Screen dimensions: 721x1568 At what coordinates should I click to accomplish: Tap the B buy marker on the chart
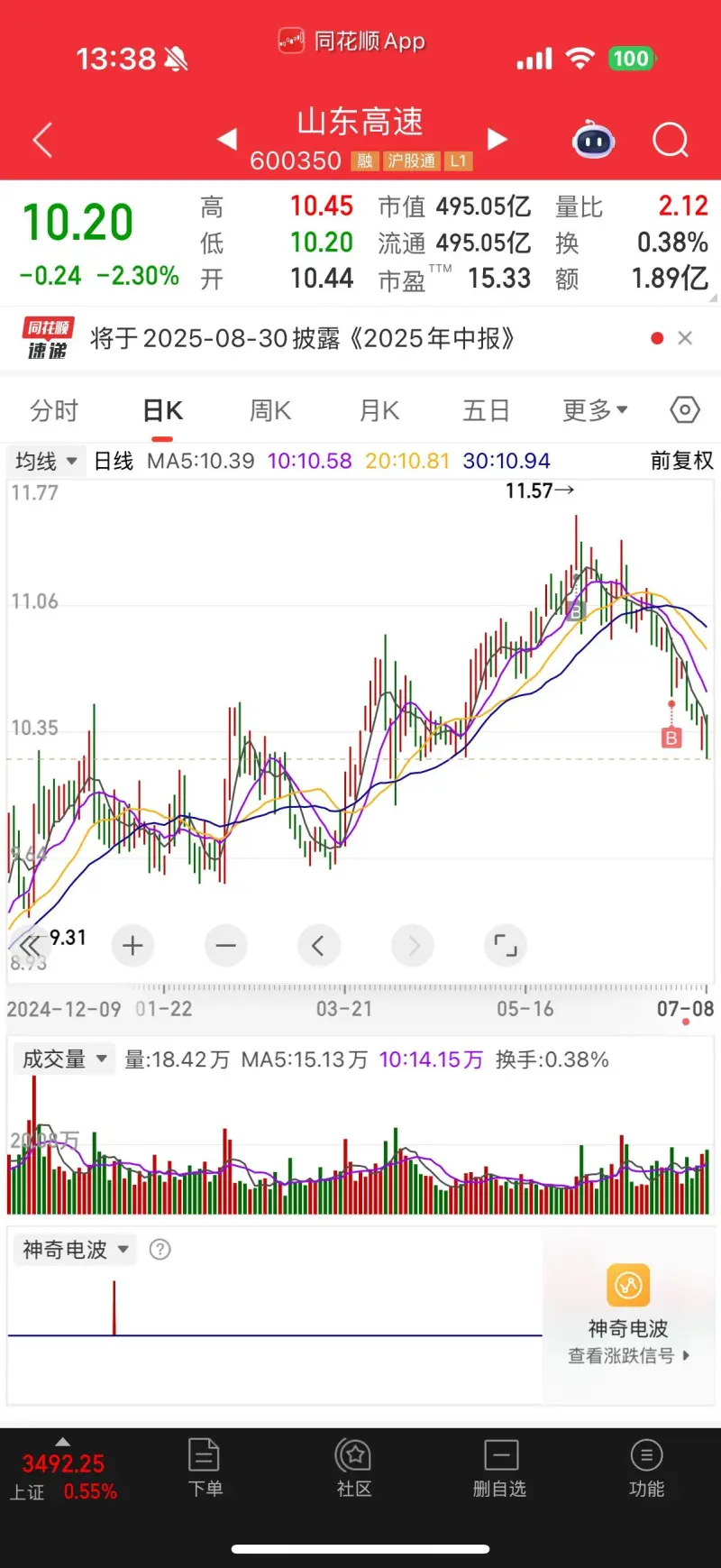(671, 738)
